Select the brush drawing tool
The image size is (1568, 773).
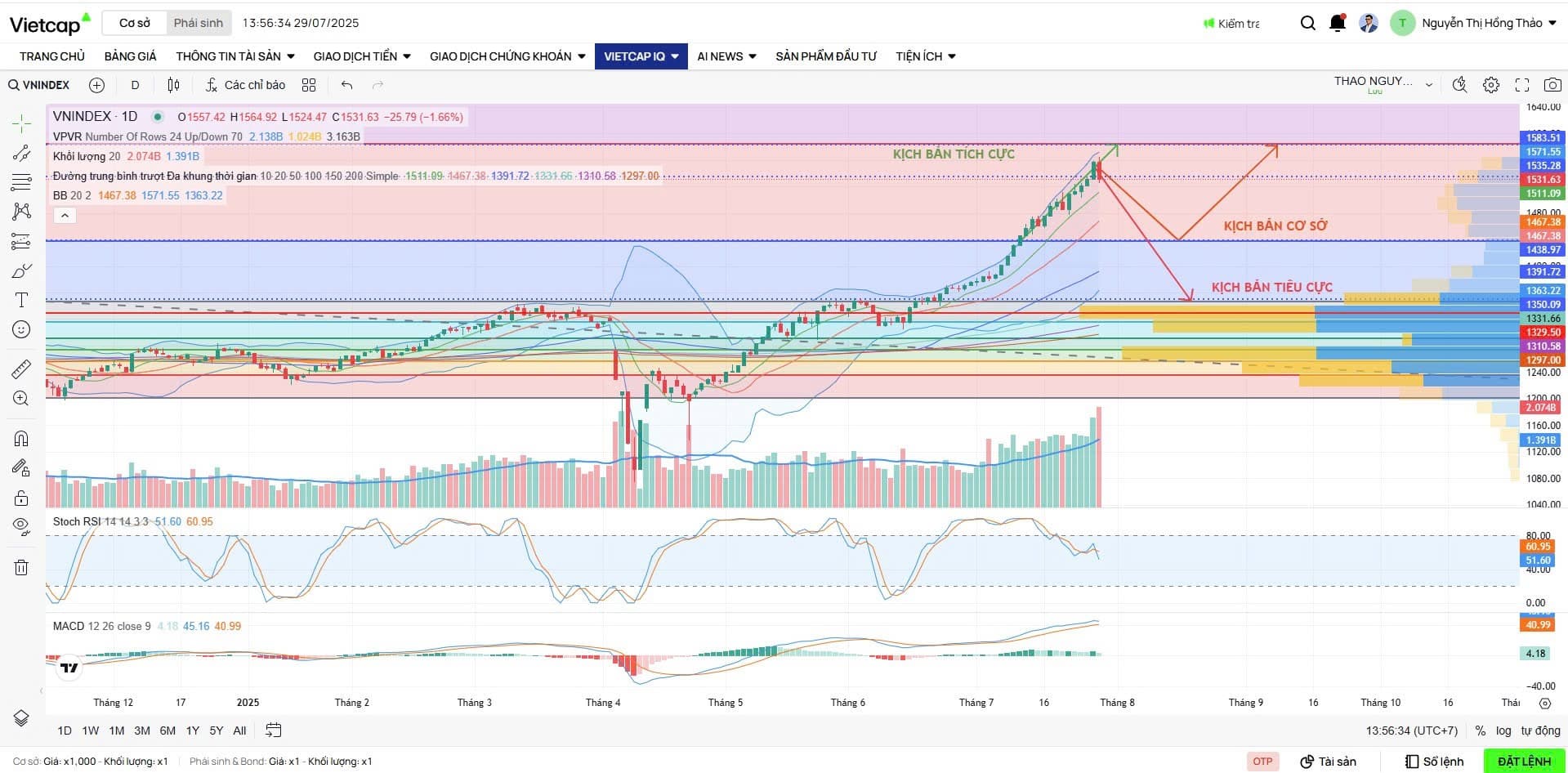(x=21, y=270)
